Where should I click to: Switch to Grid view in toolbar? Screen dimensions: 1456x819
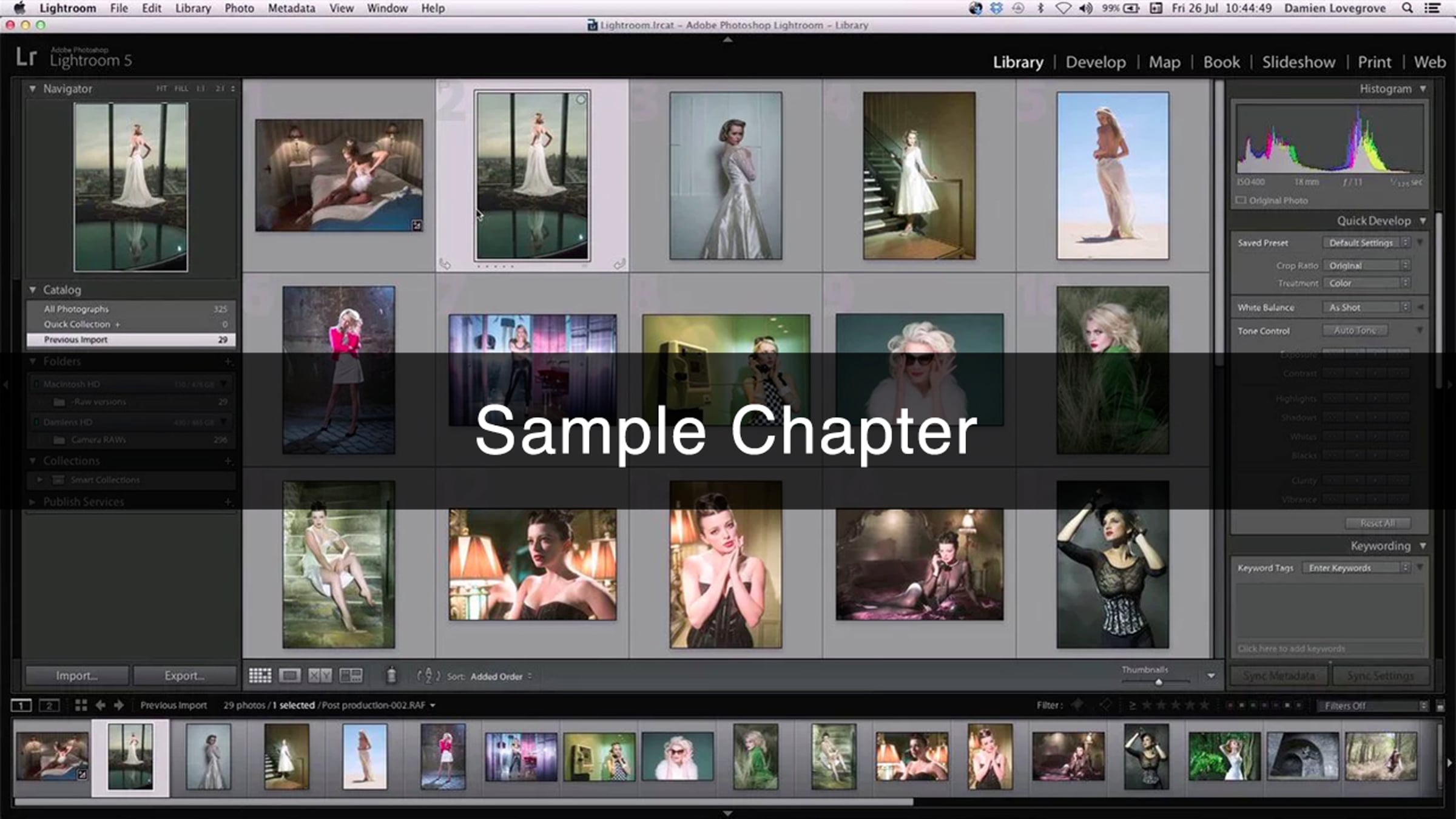click(x=260, y=676)
